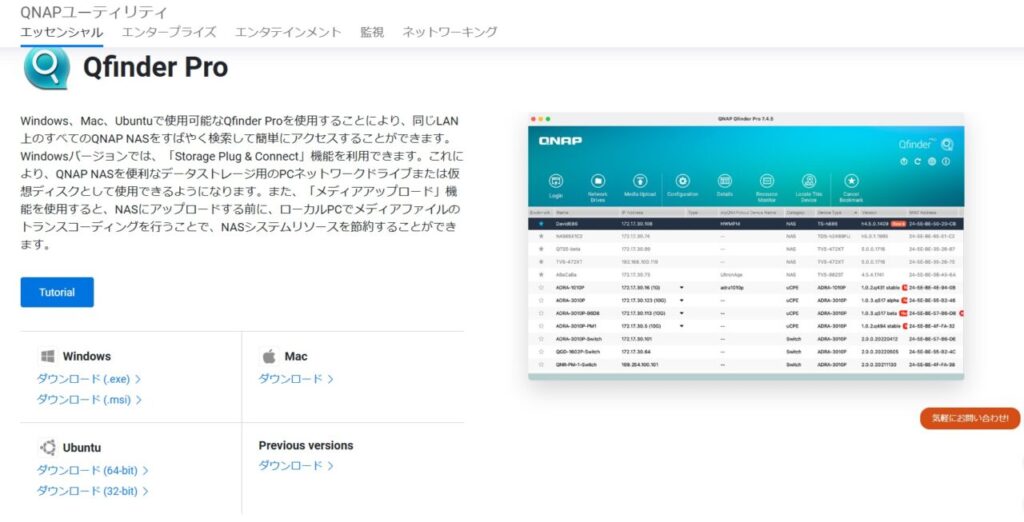This screenshot has width=1024, height=522.
Task: Expand IP dropdown arrow for ADRA-3010P-PM1
Action: (x=682, y=326)
